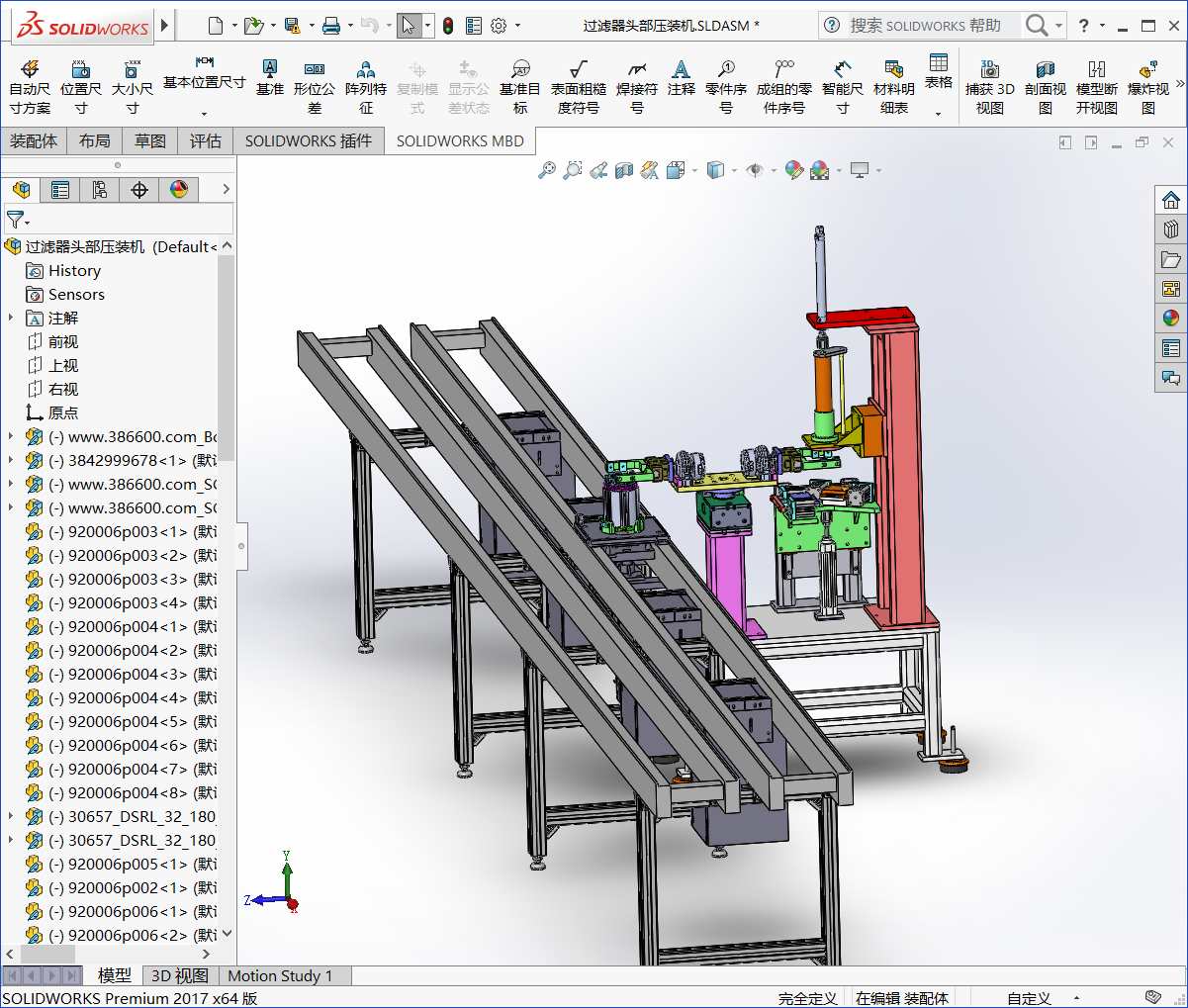Open the 形位公差 tool
Image resolution: width=1188 pixels, height=1008 pixels.
315,87
